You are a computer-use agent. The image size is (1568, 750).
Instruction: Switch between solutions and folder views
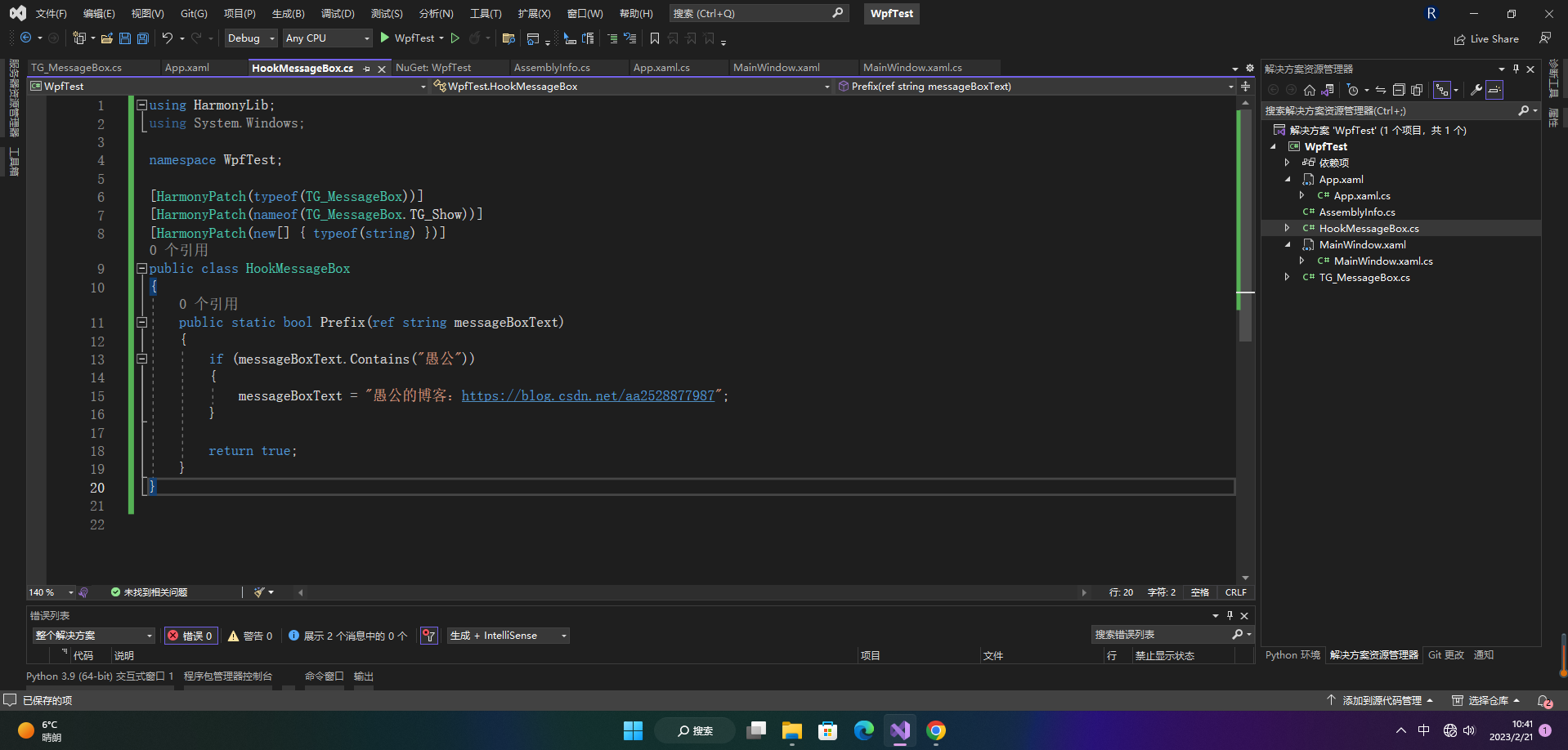pos(1328,90)
